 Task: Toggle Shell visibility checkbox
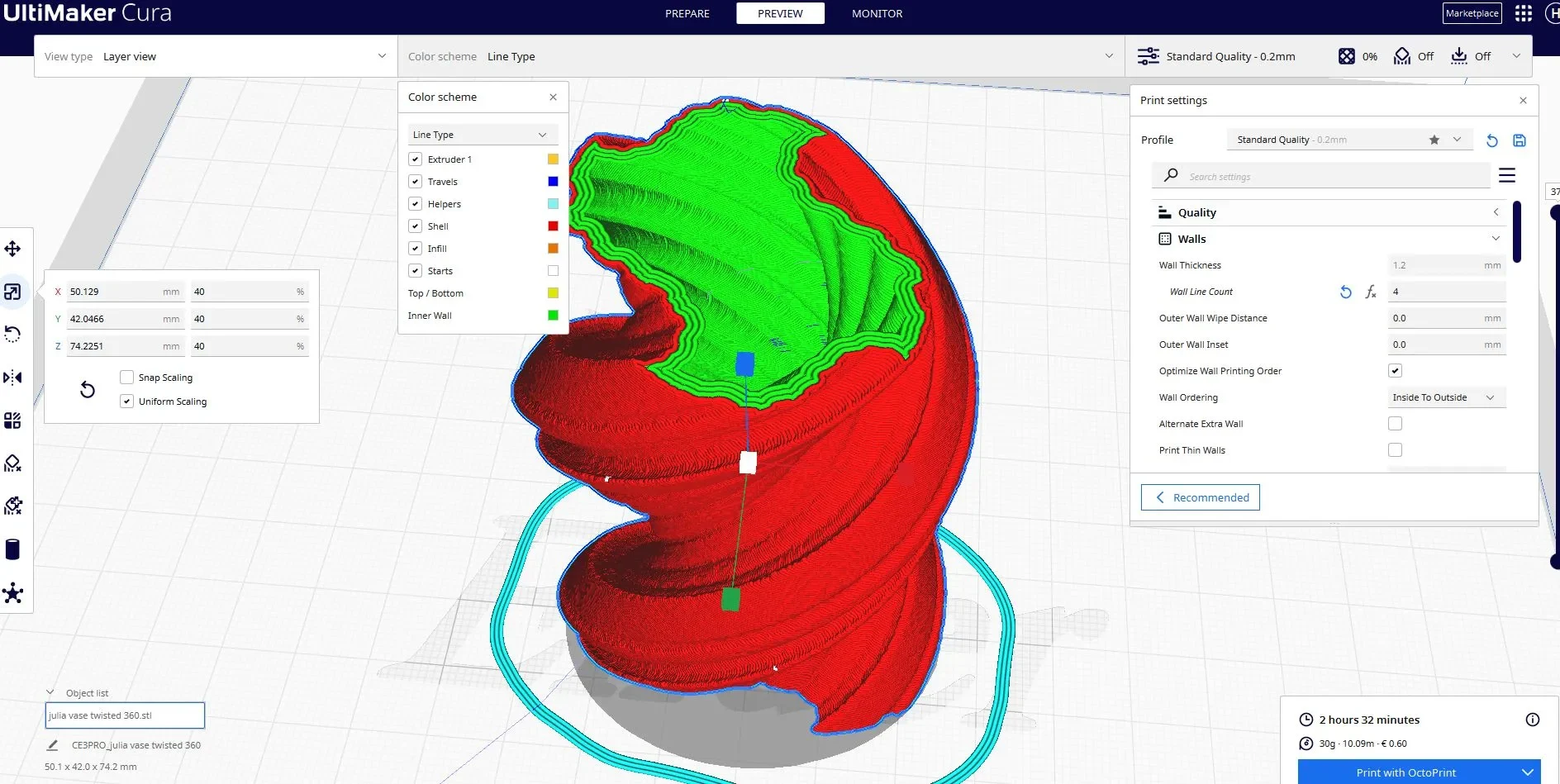[416, 226]
